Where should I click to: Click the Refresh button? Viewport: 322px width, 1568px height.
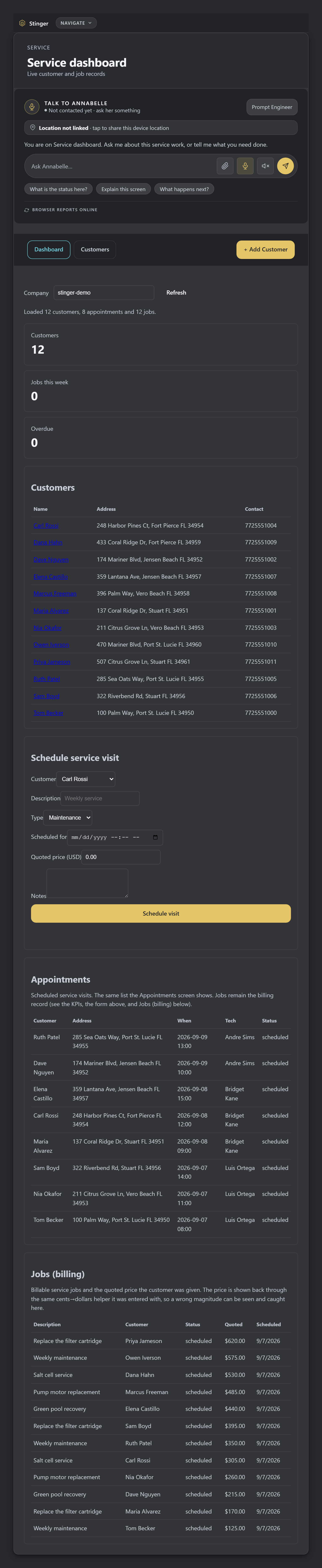point(177,293)
